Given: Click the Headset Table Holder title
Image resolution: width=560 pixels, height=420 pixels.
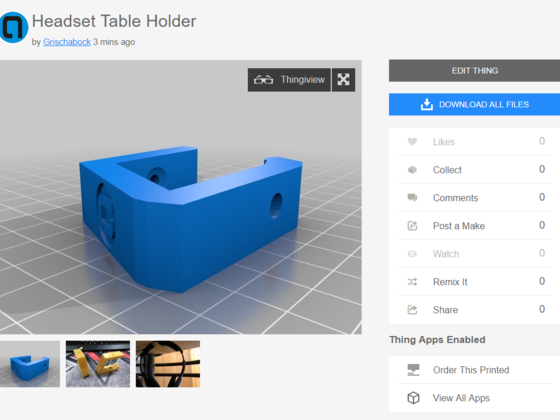Looking at the screenshot, I should tap(114, 21).
